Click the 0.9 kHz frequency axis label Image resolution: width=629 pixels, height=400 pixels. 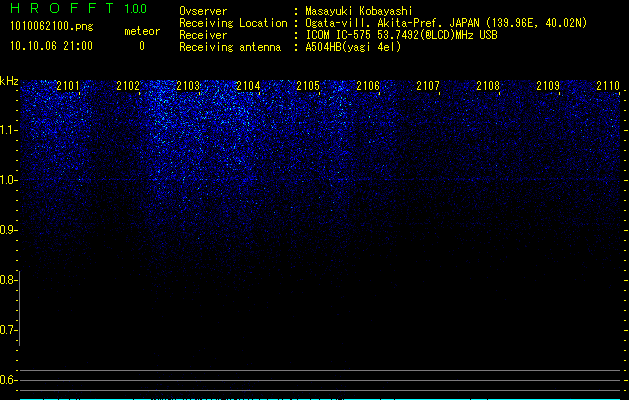point(7,230)
